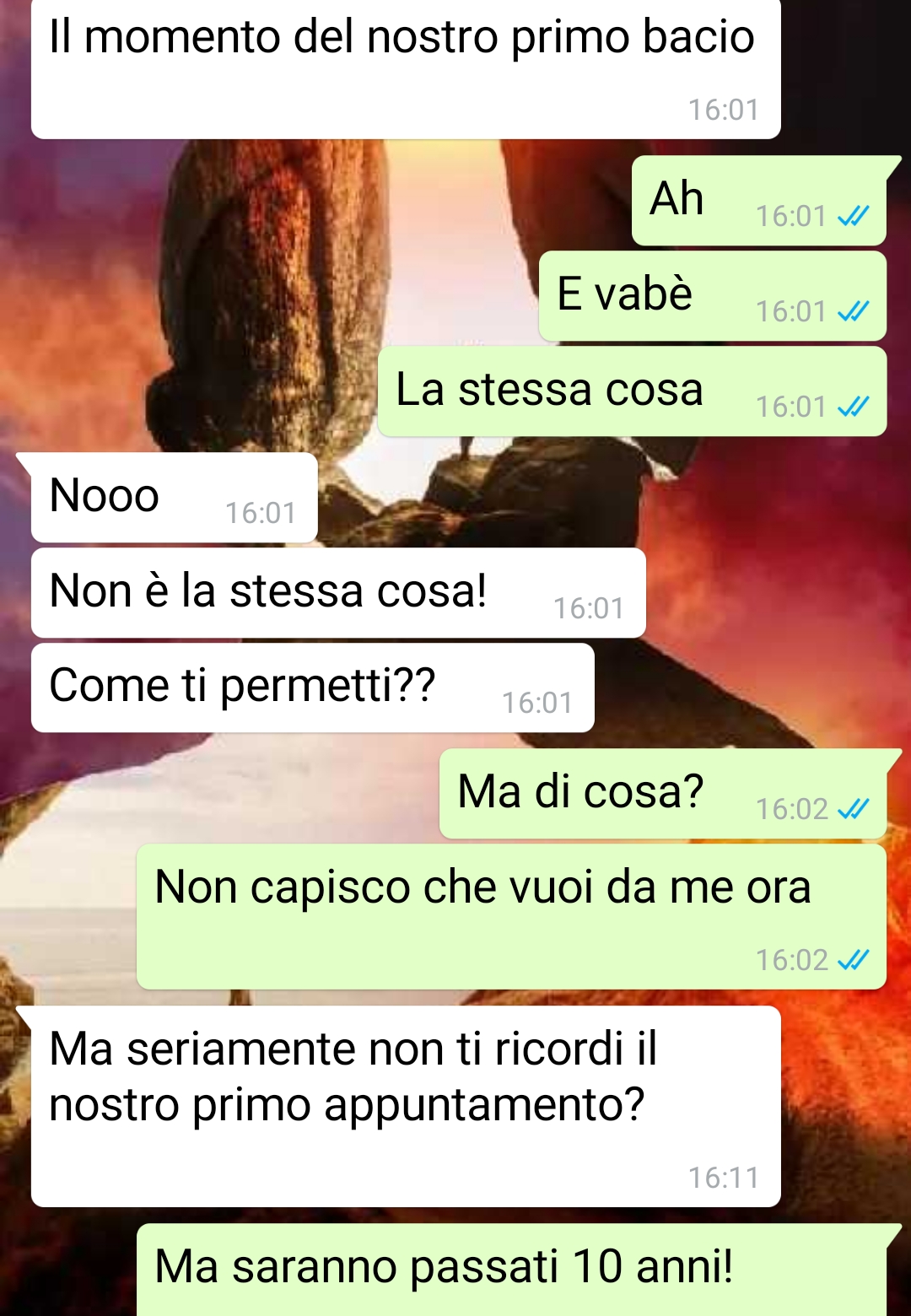Image resolution: width=911 pixels, height=1316 pixels.
Task: Tap double check marks on "La stessa cosa"
Action: 853,407
